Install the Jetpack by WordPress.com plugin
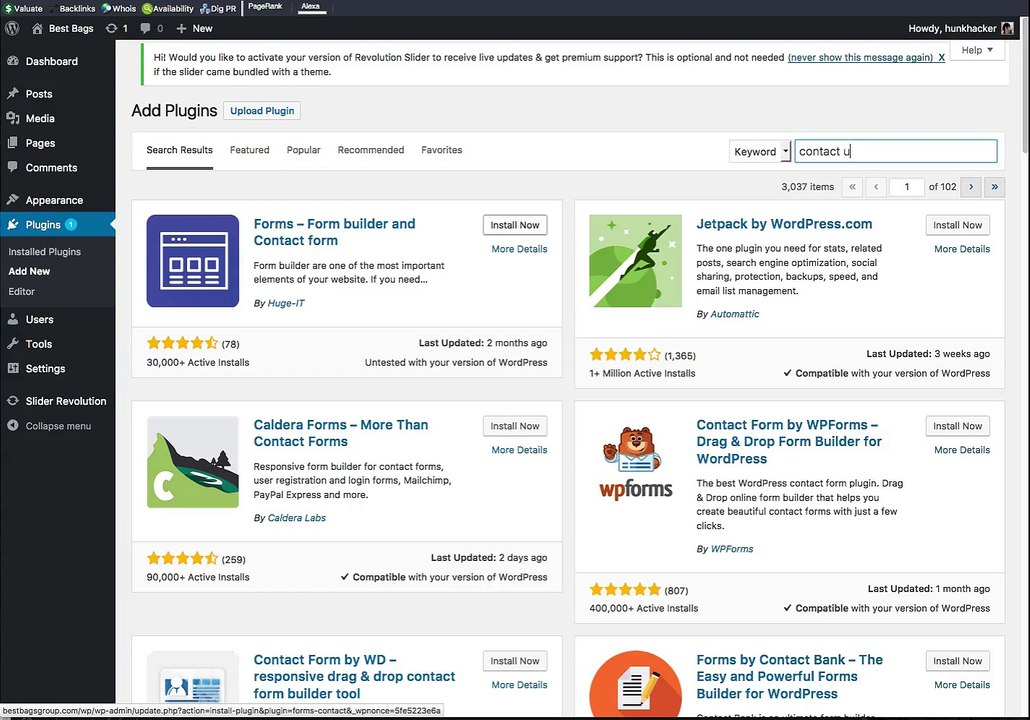Viewport: 1030px width, 720px height. coord(957,225)
